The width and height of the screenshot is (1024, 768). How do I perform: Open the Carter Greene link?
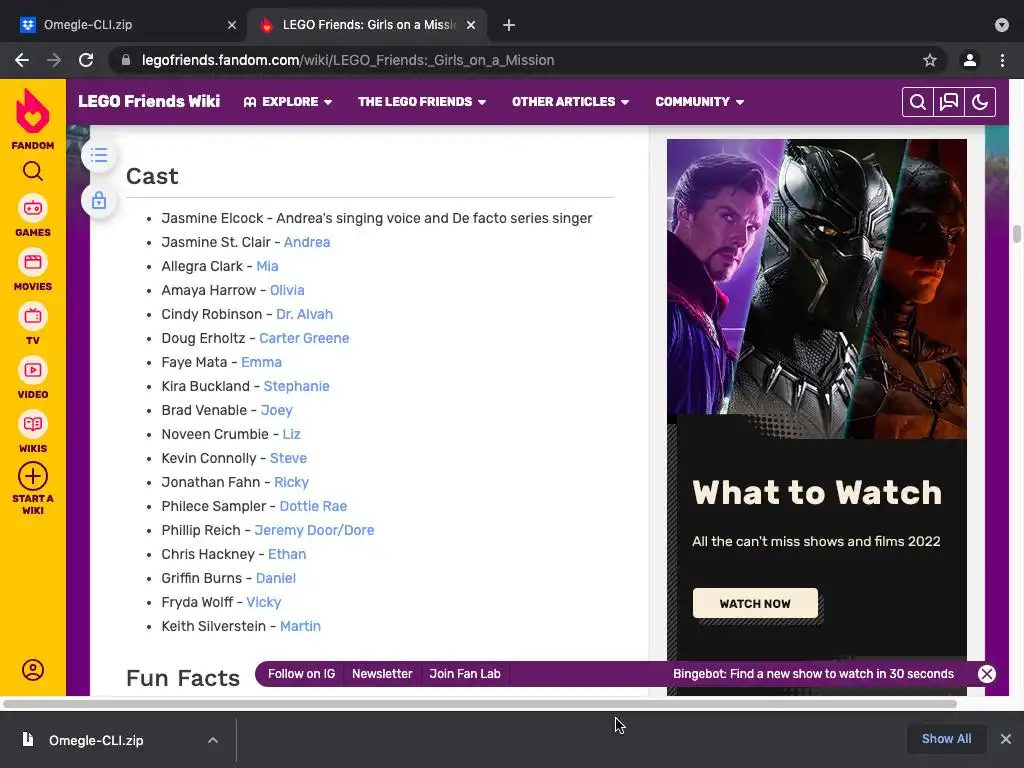click(304, 338)
